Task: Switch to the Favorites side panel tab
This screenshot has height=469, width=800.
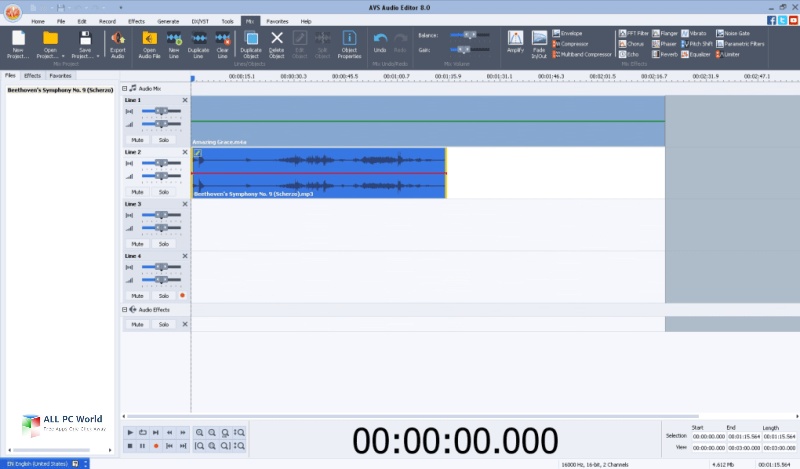Action: click(x=61, y=75)
